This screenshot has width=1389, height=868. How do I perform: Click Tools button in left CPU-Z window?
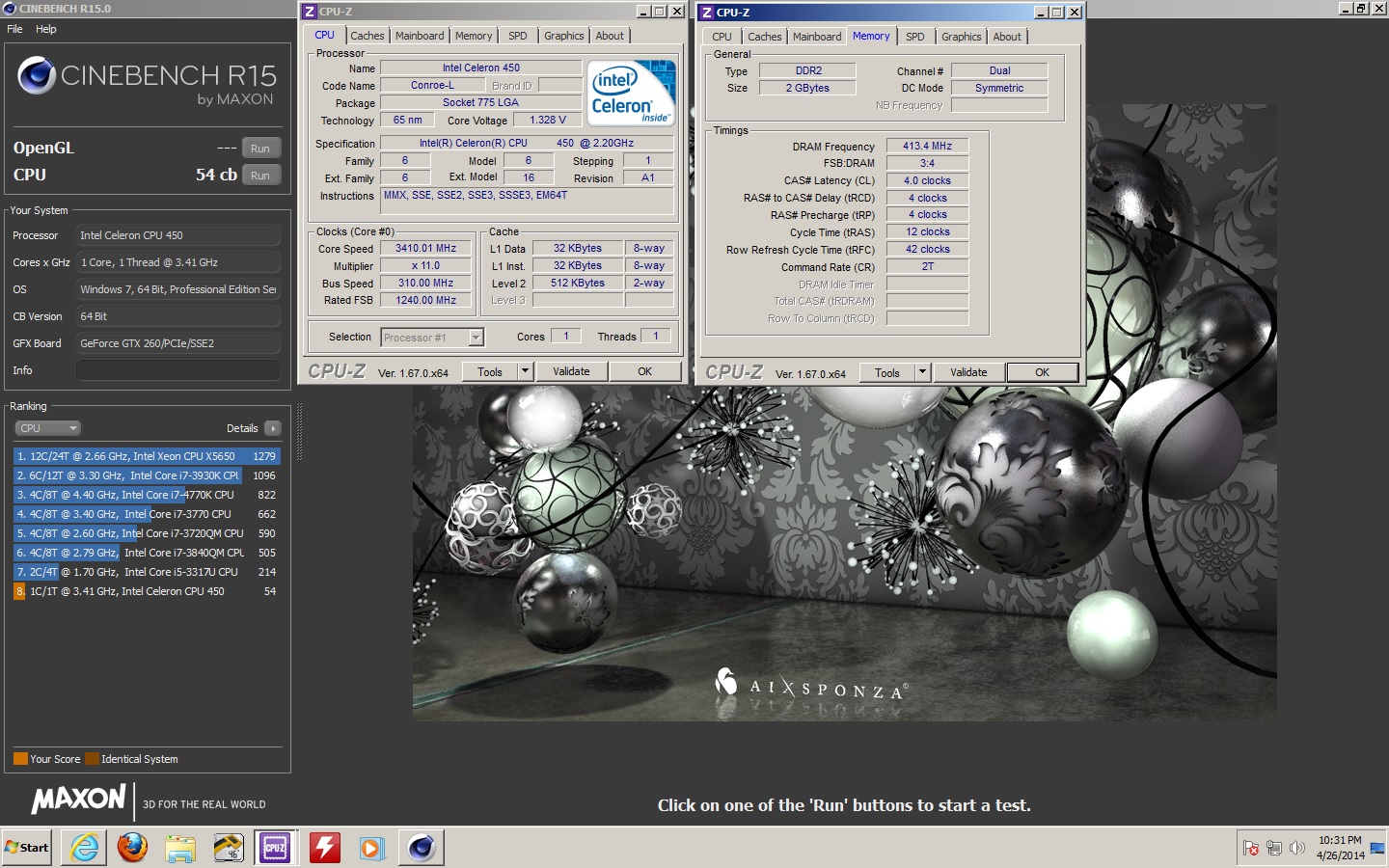tap(490, 372)
